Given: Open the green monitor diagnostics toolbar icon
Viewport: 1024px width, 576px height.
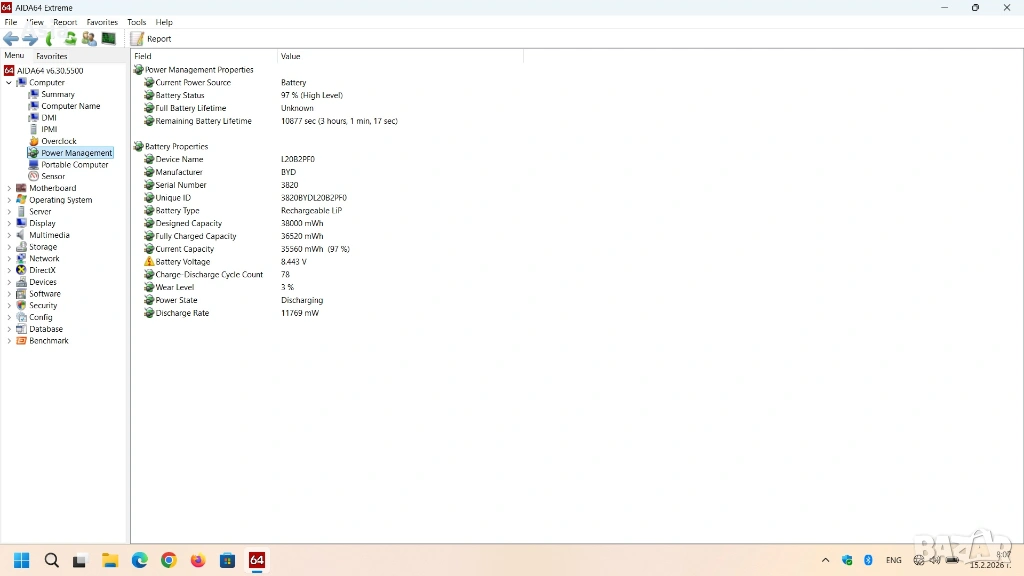Looking at the screenshot, I should (108, 39).
